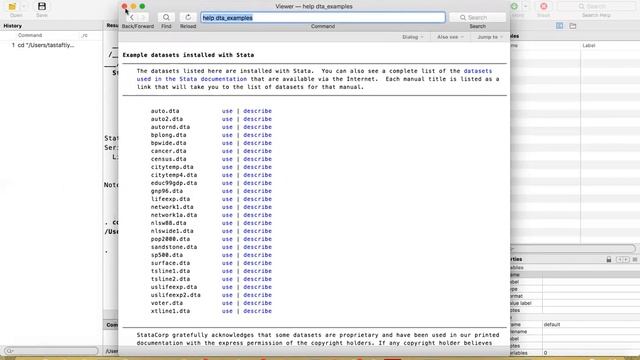
Task: Click the grip icon right of Properties arrows
Action: point(635,259)
